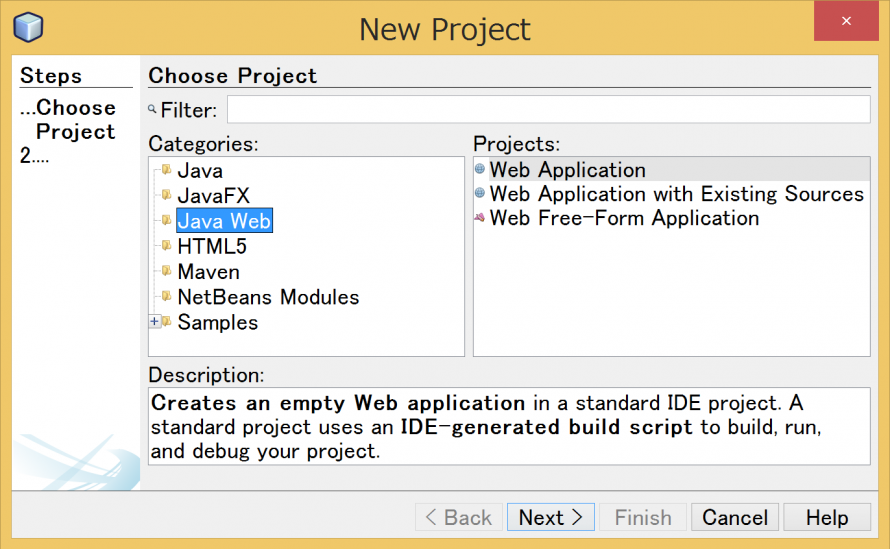Click the JavaFX category folder icon

pos(166,195)
